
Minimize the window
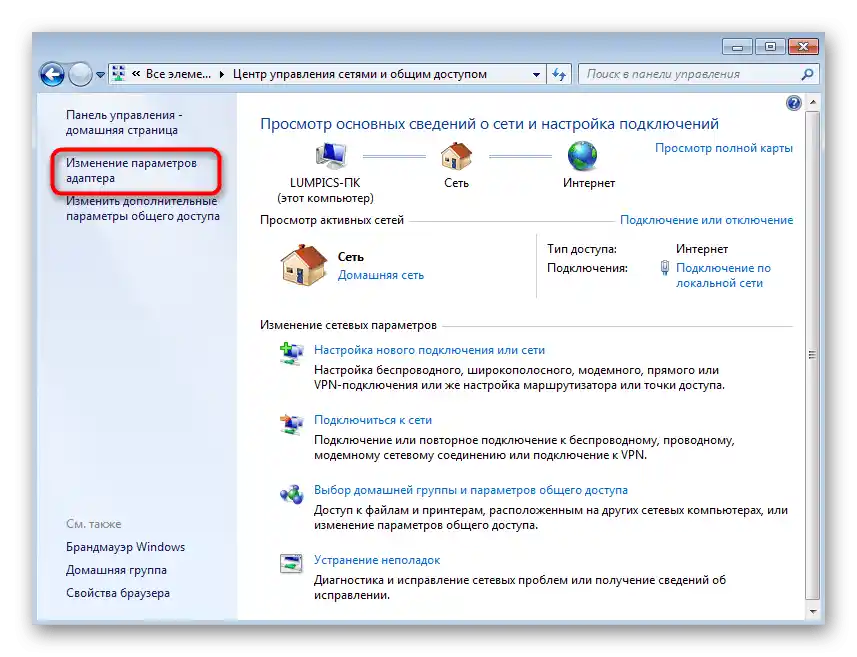click(737, 48)
